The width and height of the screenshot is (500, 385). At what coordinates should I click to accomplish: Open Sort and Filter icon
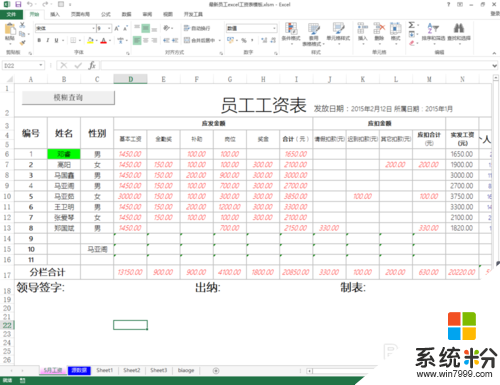pyautogui.click(x=433, y=28)
